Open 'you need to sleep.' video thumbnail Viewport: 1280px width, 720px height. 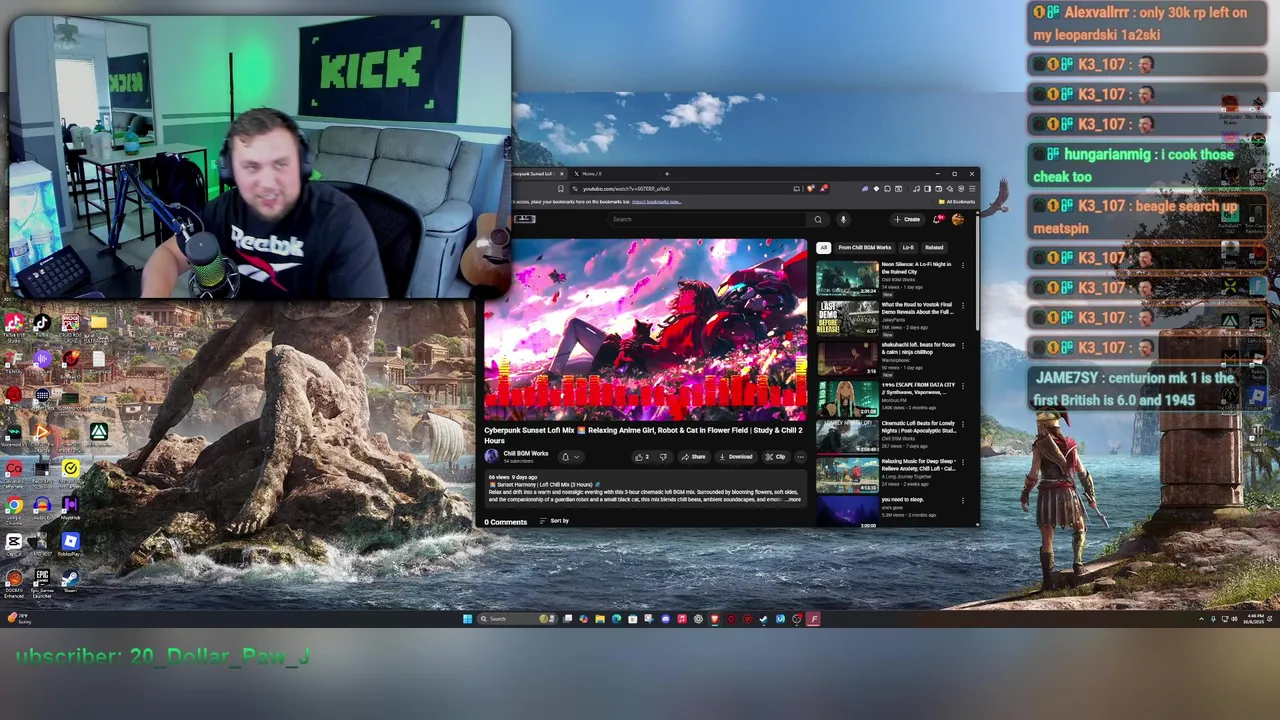[x=847, y=512]
